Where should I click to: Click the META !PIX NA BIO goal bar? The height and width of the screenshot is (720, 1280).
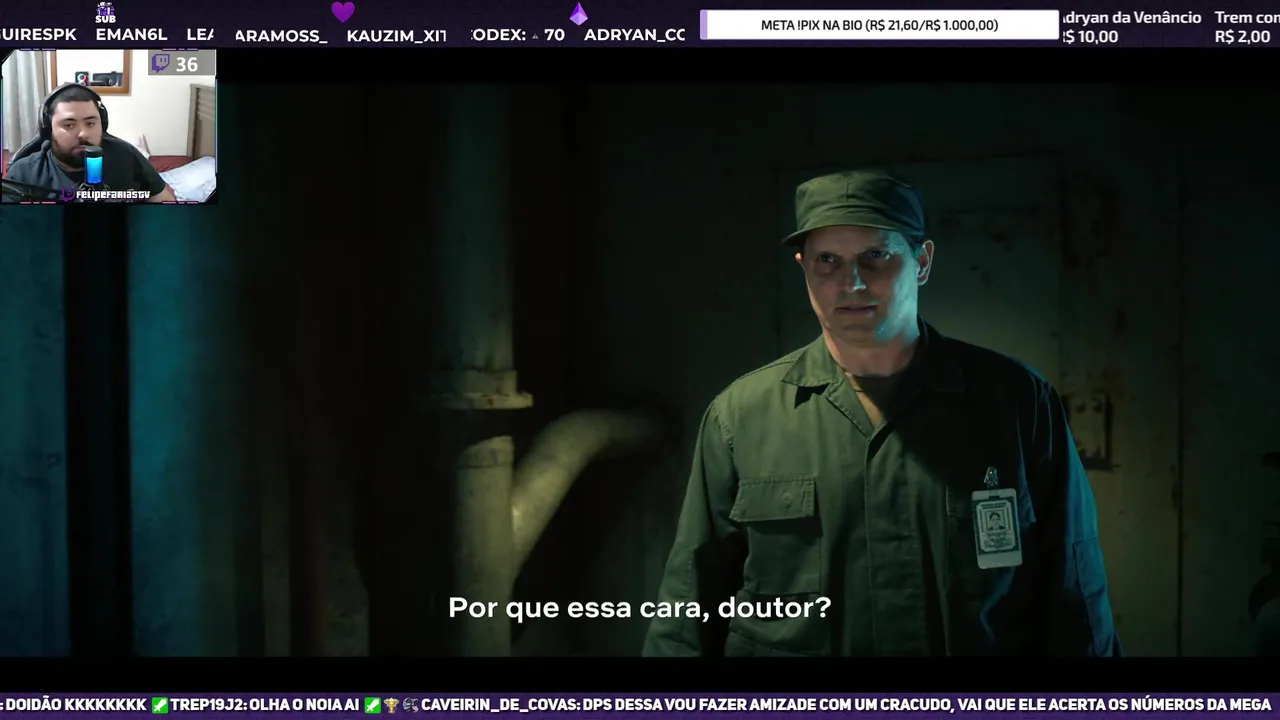click(x=879, y=25)
